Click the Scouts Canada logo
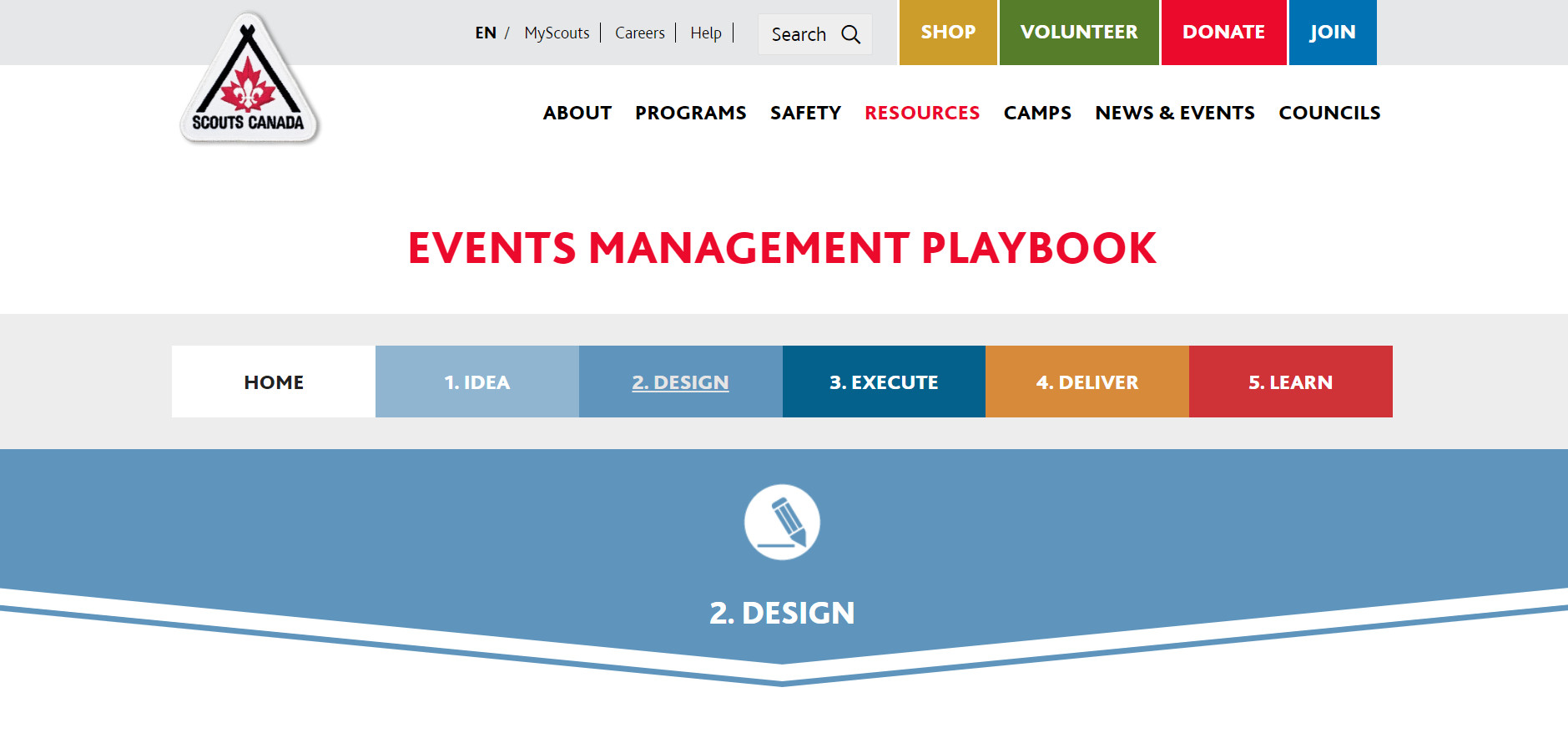Viewport: 1568px width, 733px height. tap(248, 81)
